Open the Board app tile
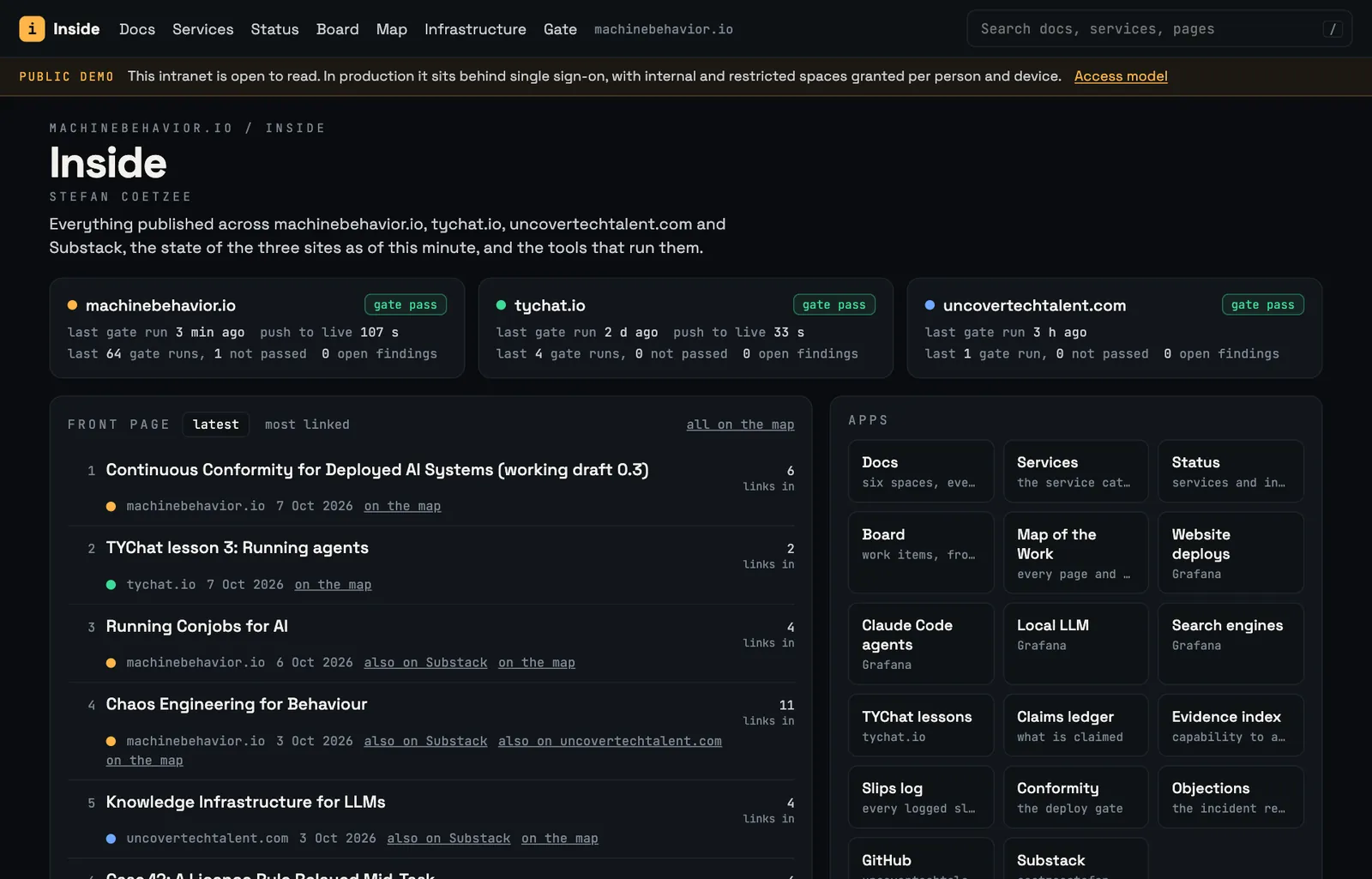 click(x=921, y=552)
